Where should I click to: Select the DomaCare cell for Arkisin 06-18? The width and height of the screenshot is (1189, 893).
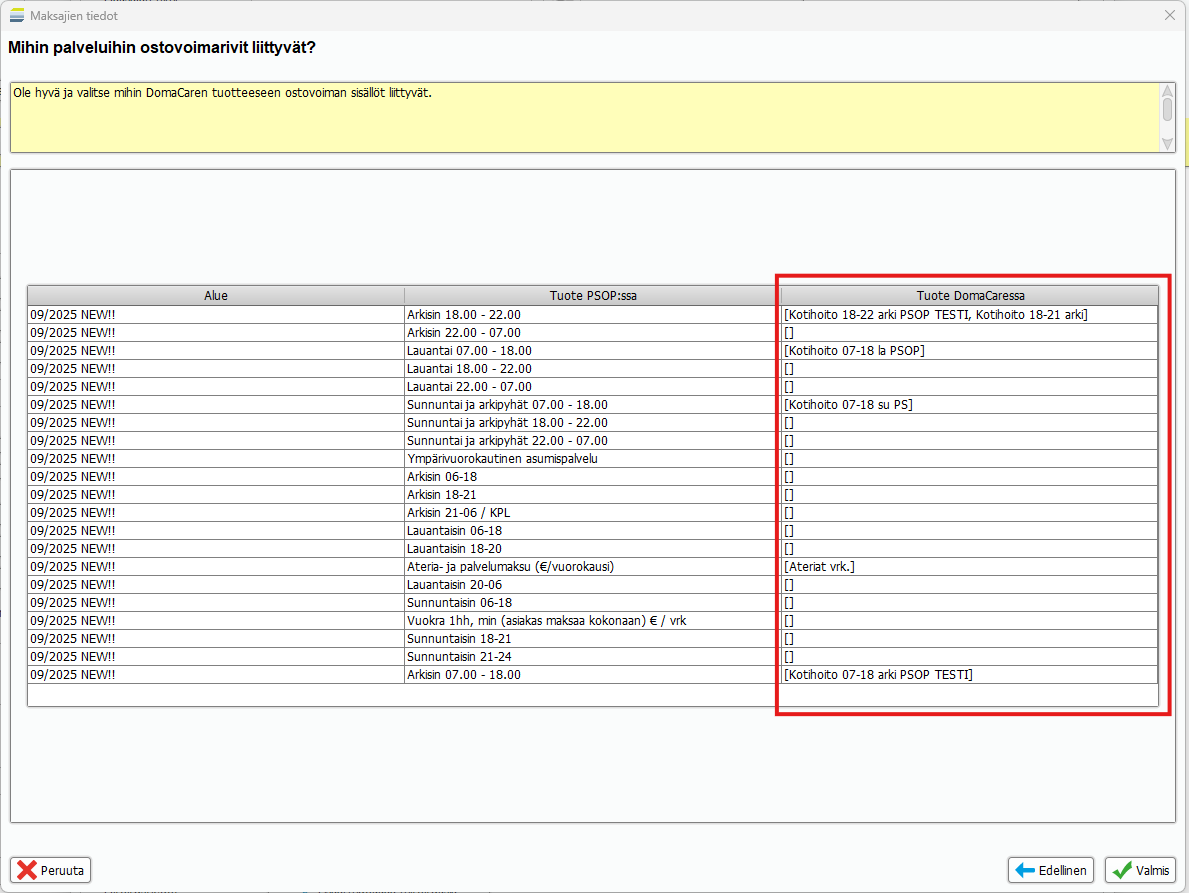point(970,477)
